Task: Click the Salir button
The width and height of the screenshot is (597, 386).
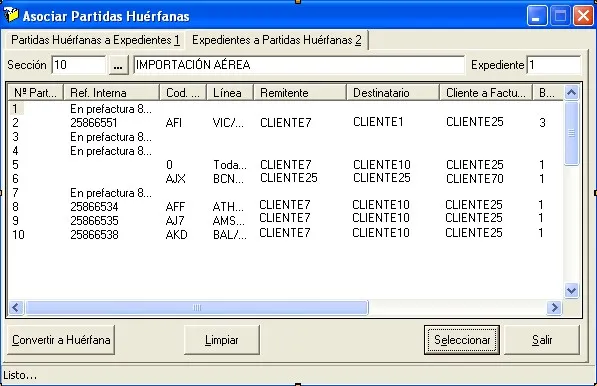Action: (x=542, y=340)
